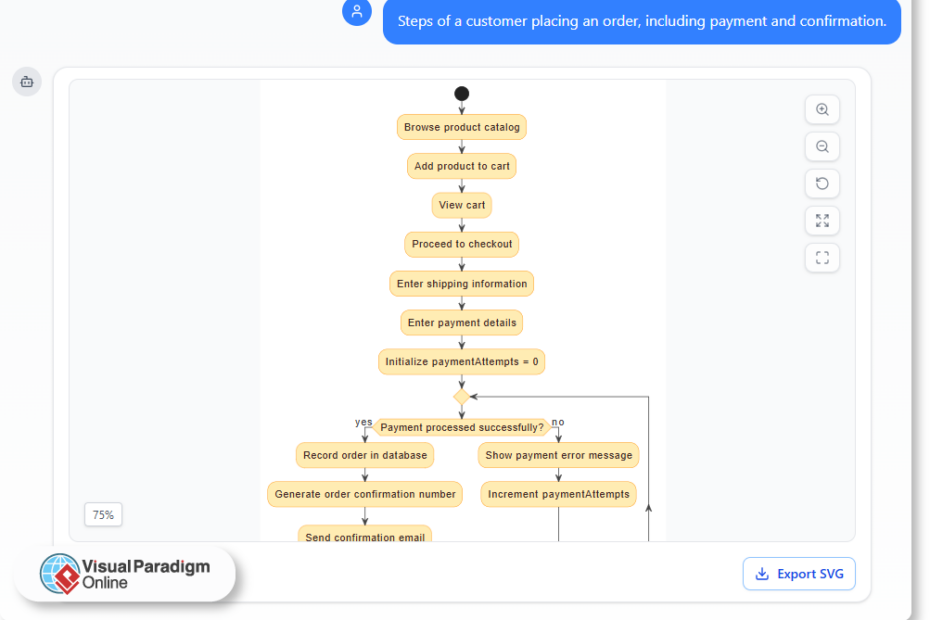Select the black start node at diagram top
This screenshot has height=620, width=930.
tap(461, 93)
